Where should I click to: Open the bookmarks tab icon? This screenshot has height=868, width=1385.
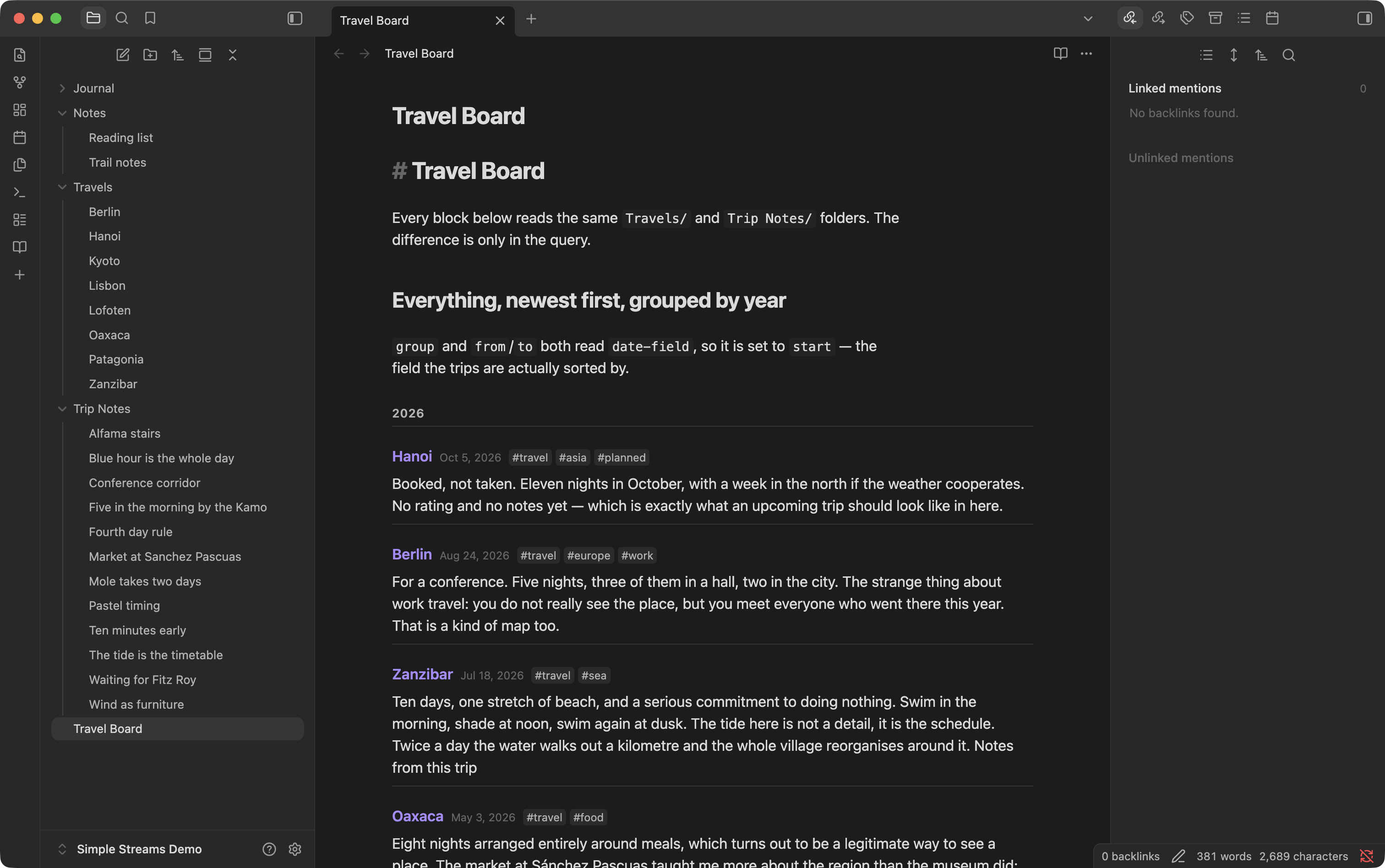(x=150, y=18)
